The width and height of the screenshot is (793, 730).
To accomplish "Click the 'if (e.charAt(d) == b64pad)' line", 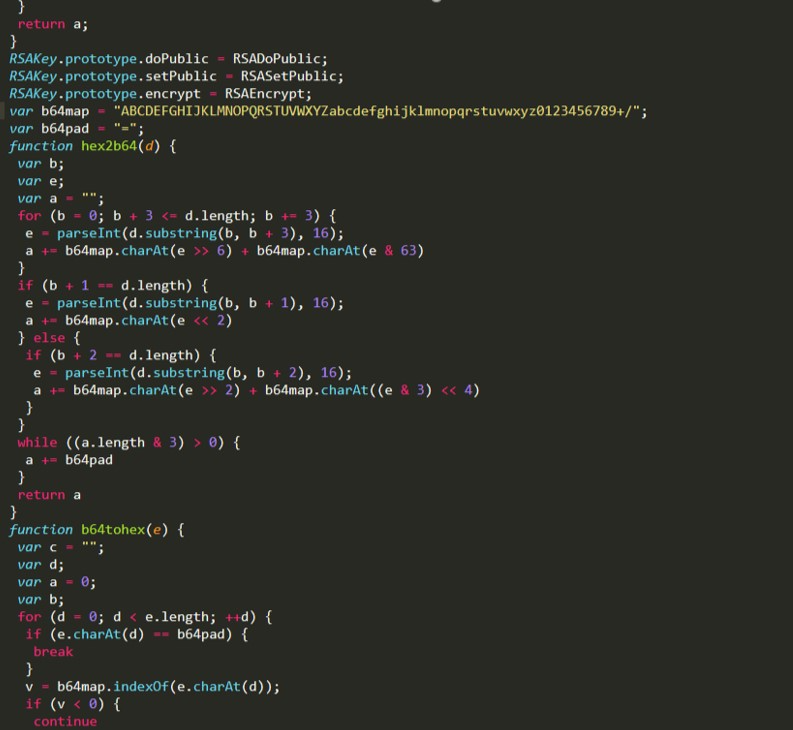I will 137,635.
